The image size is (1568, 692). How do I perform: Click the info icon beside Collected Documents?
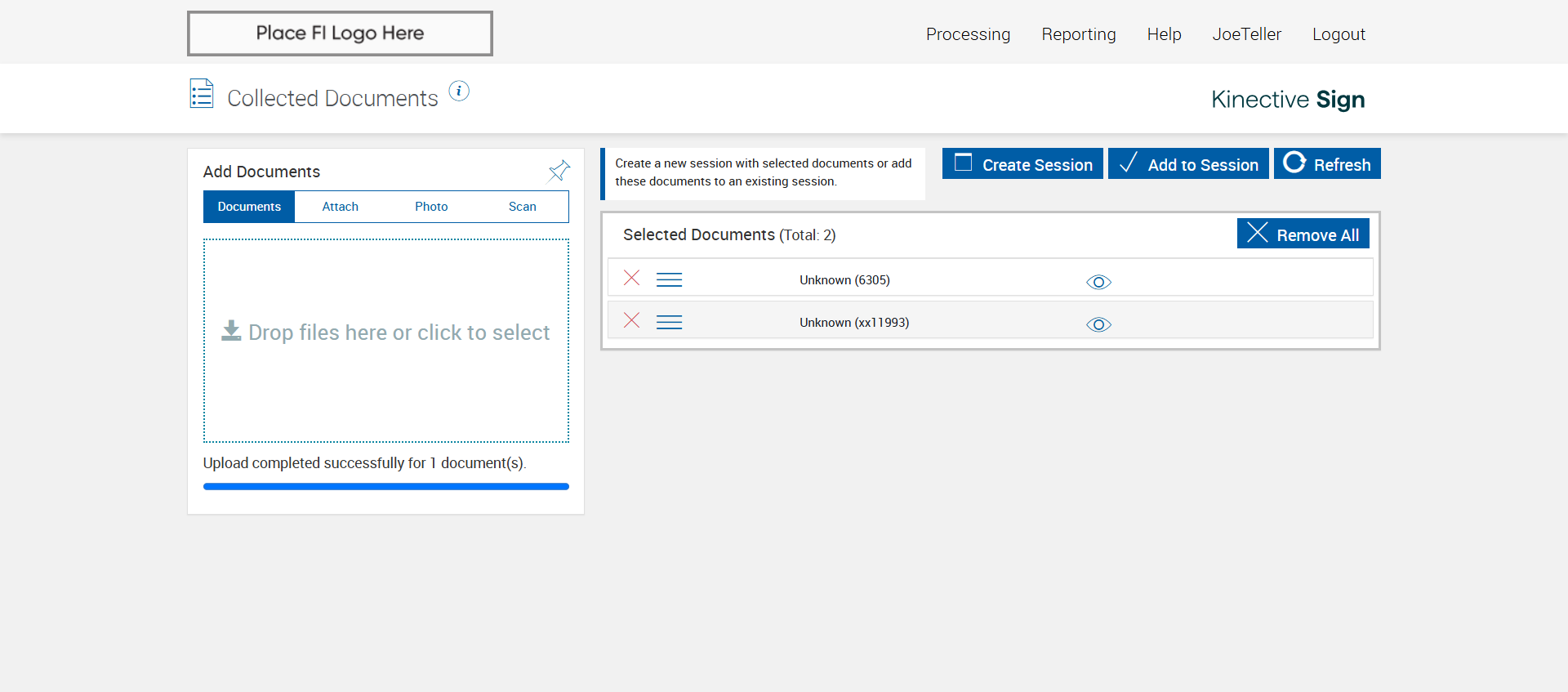[x=459, y=91]
